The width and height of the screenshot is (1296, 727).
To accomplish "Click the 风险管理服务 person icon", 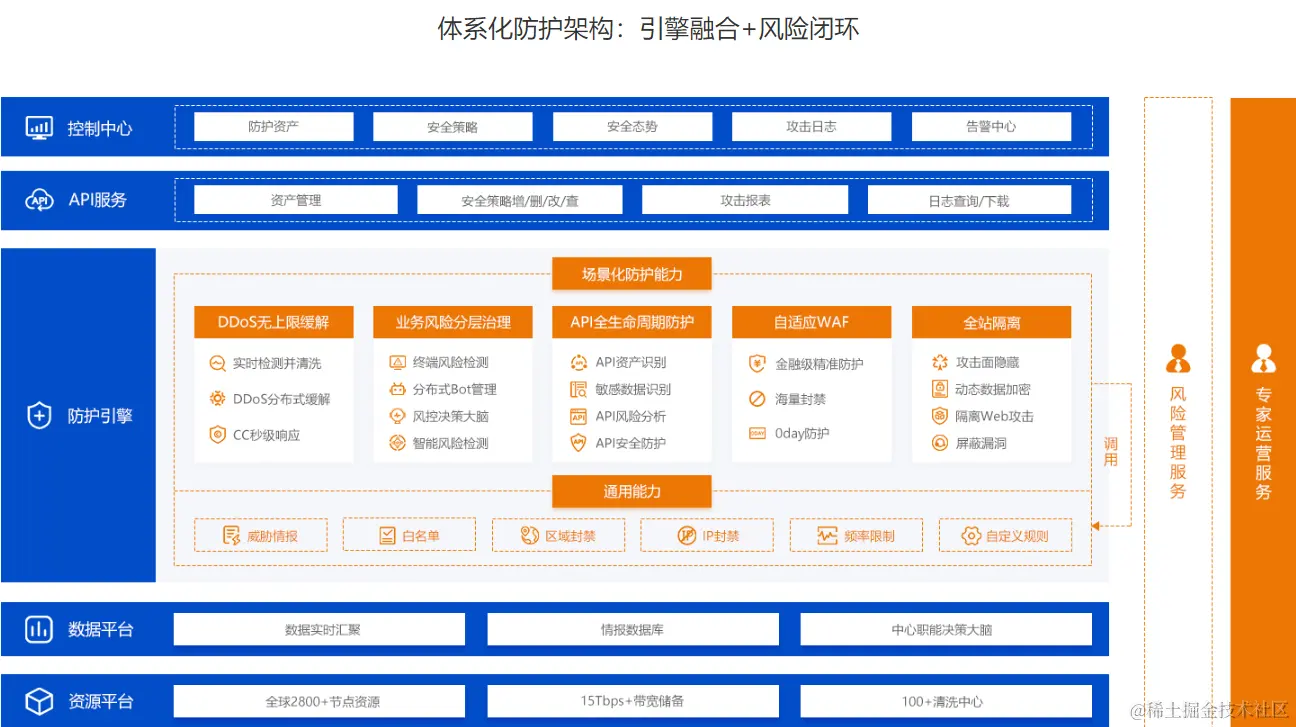I will 1178,358.
